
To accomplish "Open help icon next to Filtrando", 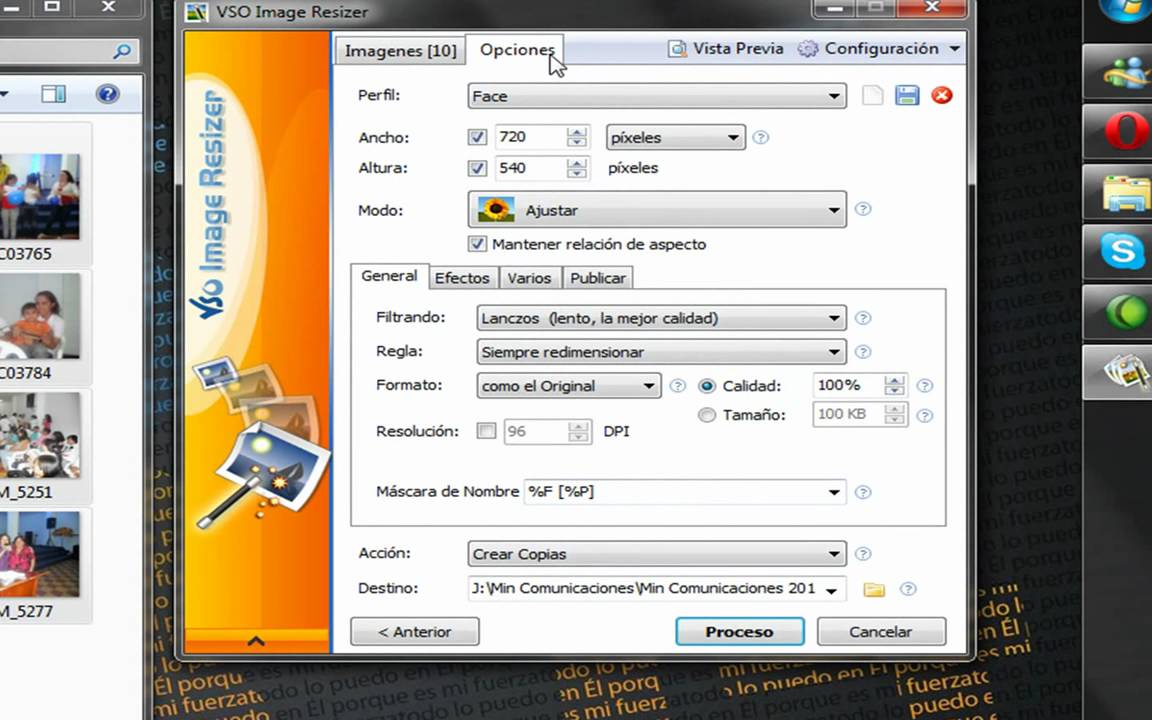I will tap(863, 318).
